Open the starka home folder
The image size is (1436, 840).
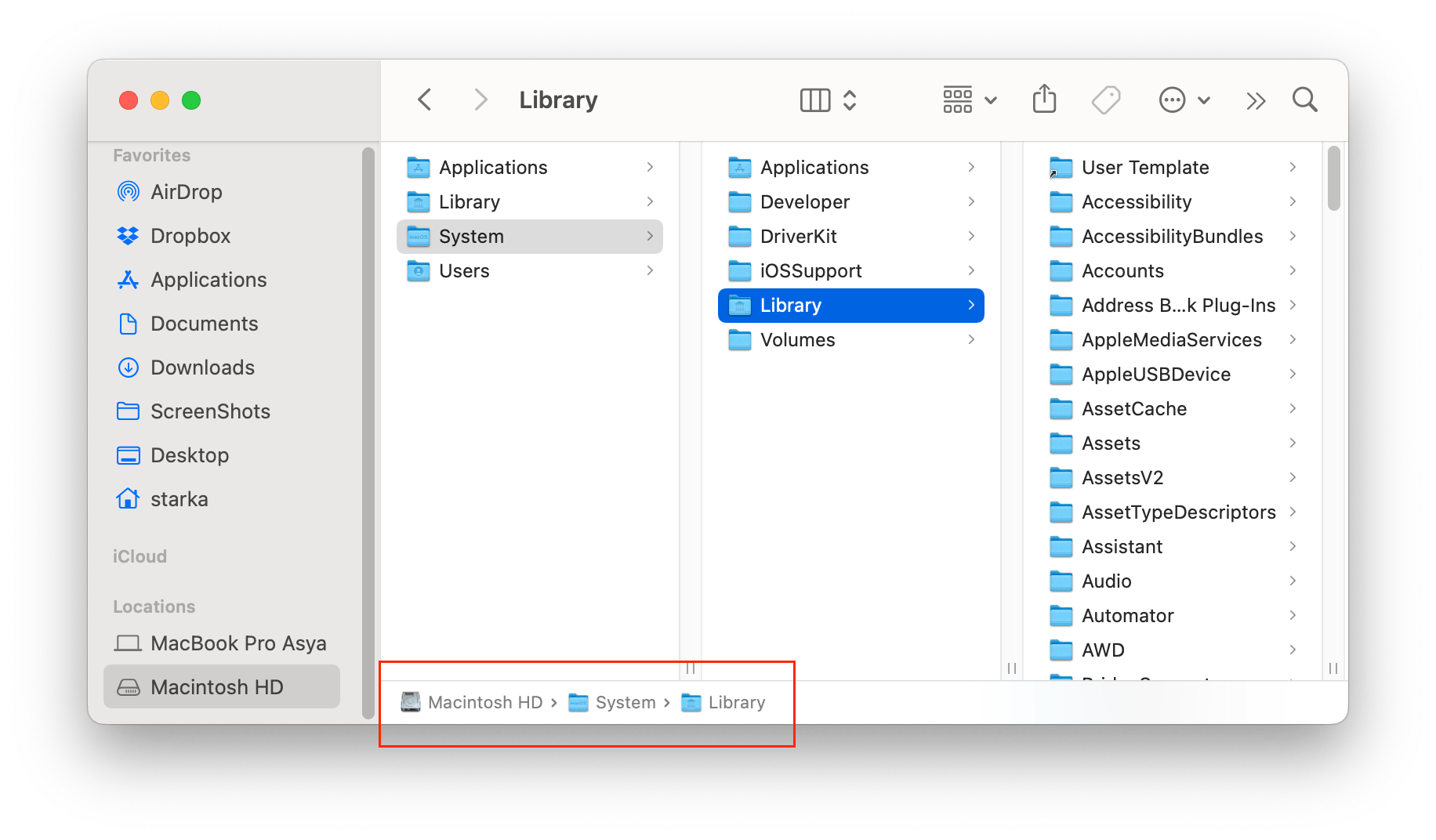[179, 498]
